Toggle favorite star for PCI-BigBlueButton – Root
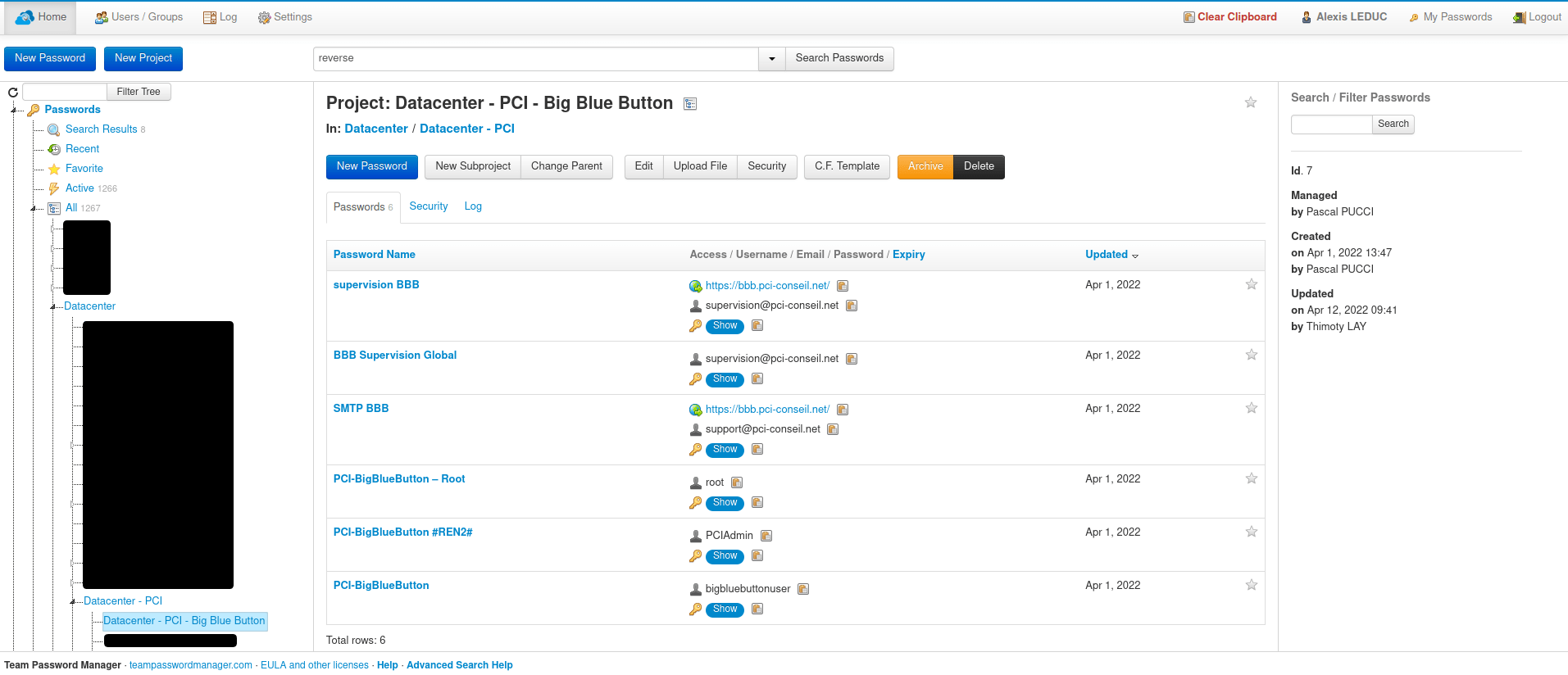The height and width of the screenshot is (675, 1568). [1252, 478]
